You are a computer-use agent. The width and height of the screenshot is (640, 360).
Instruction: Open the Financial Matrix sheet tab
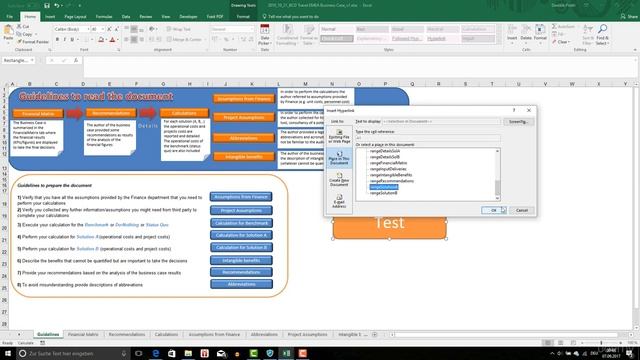coord(83,334)
